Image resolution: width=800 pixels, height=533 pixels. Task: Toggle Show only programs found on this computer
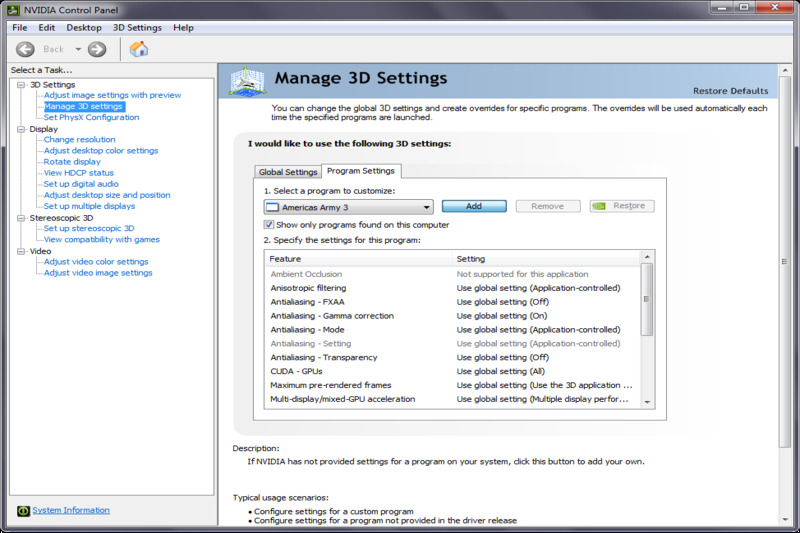268,224
